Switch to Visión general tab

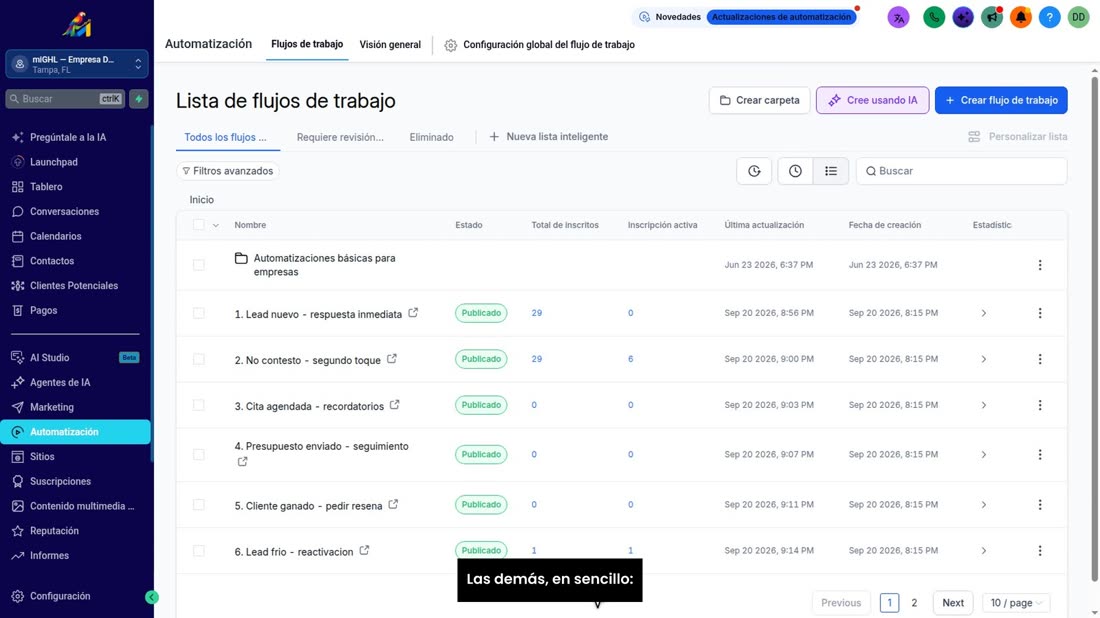(x=390, y=44)
